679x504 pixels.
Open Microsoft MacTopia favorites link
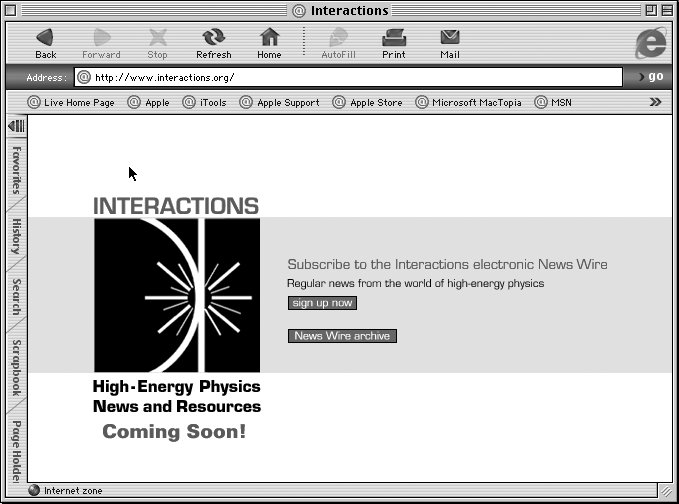click(469, 103)
